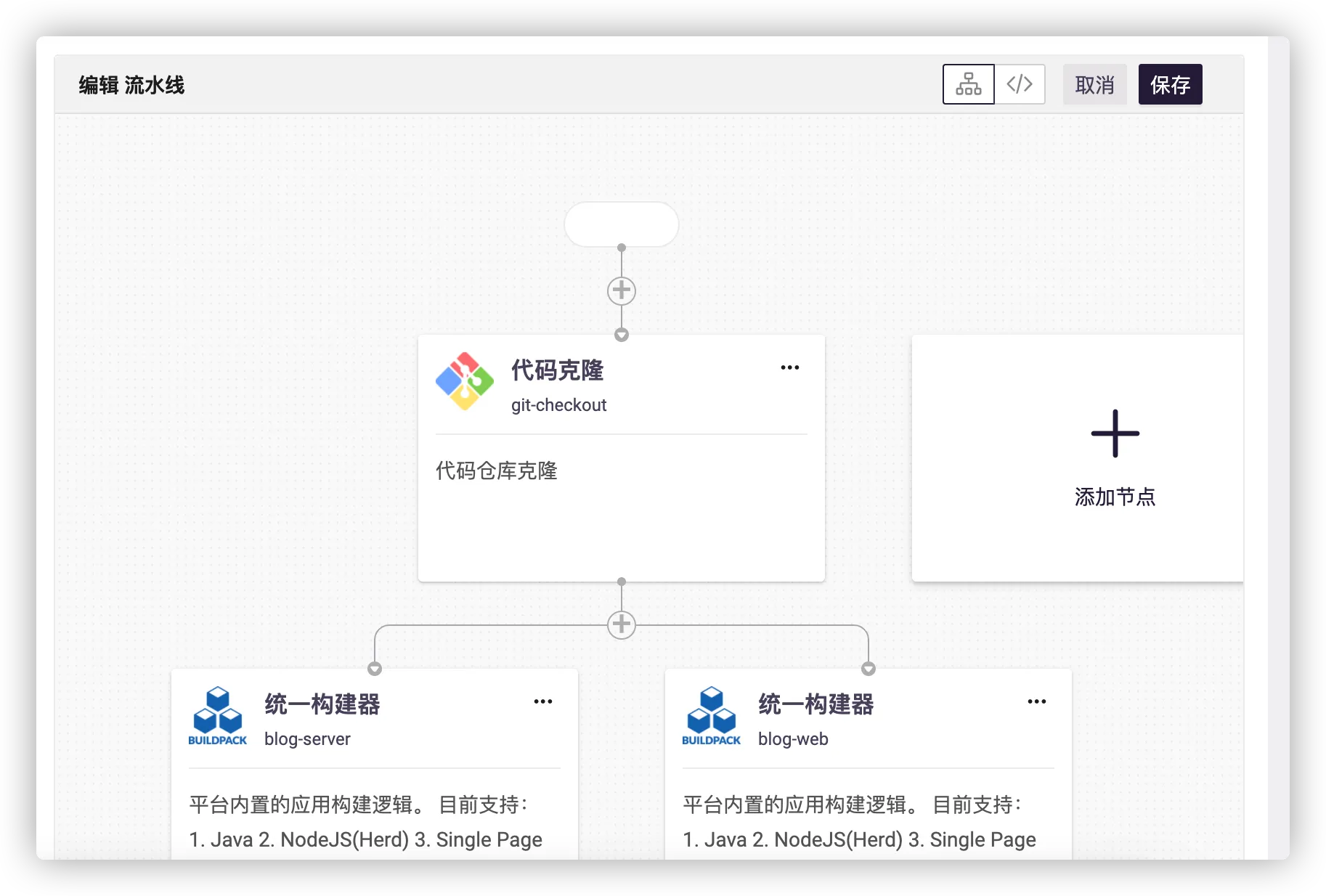Select the 统一构建器 blog-server title
Image resolution: width=1326 pixels, height=896 pixels.
pyautogui.click(x=322, y=704)
